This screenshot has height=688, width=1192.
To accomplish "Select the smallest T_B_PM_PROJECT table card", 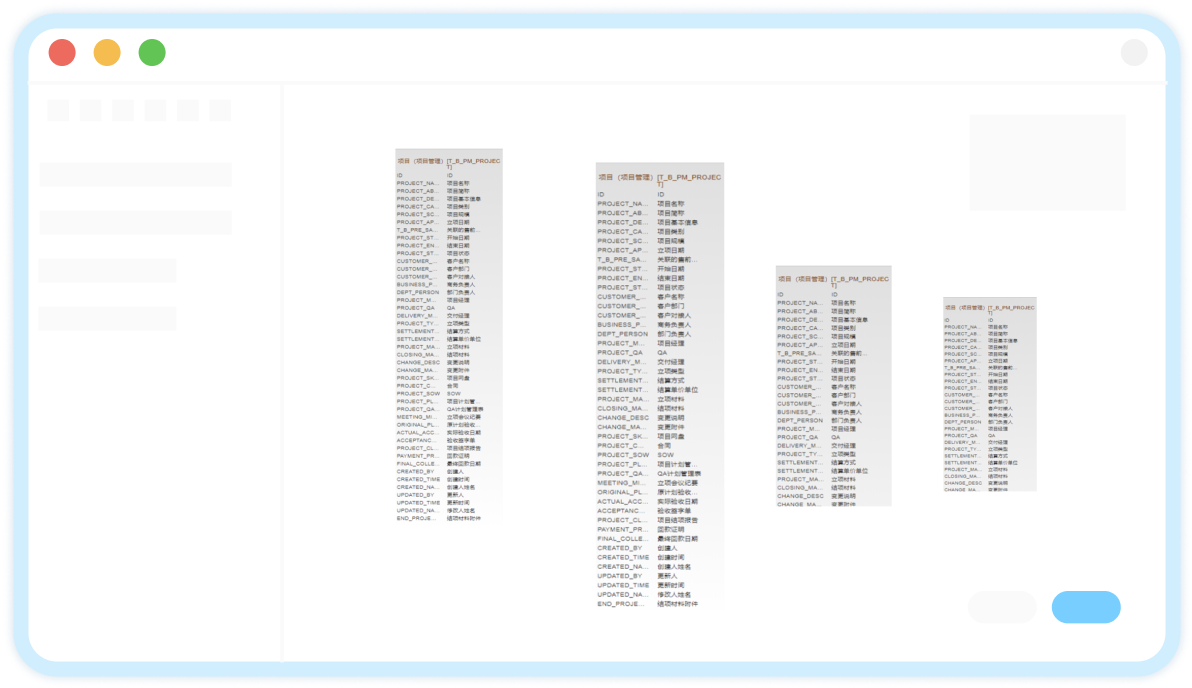I will [x=989, y=394].
